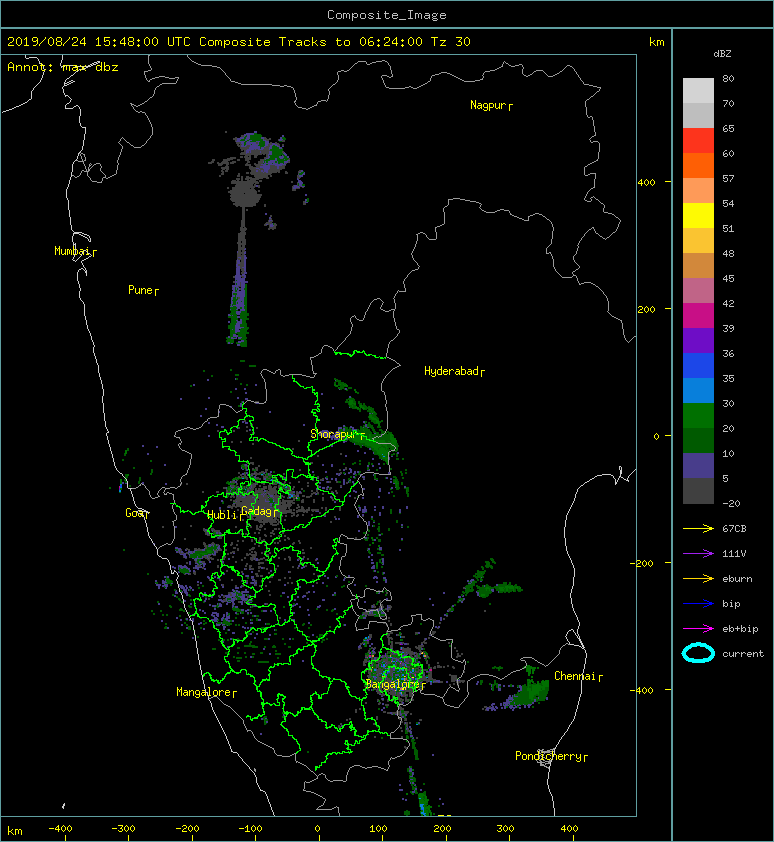Click the Composite_Image title text
The image size is (774, 842).
point(387,15)
